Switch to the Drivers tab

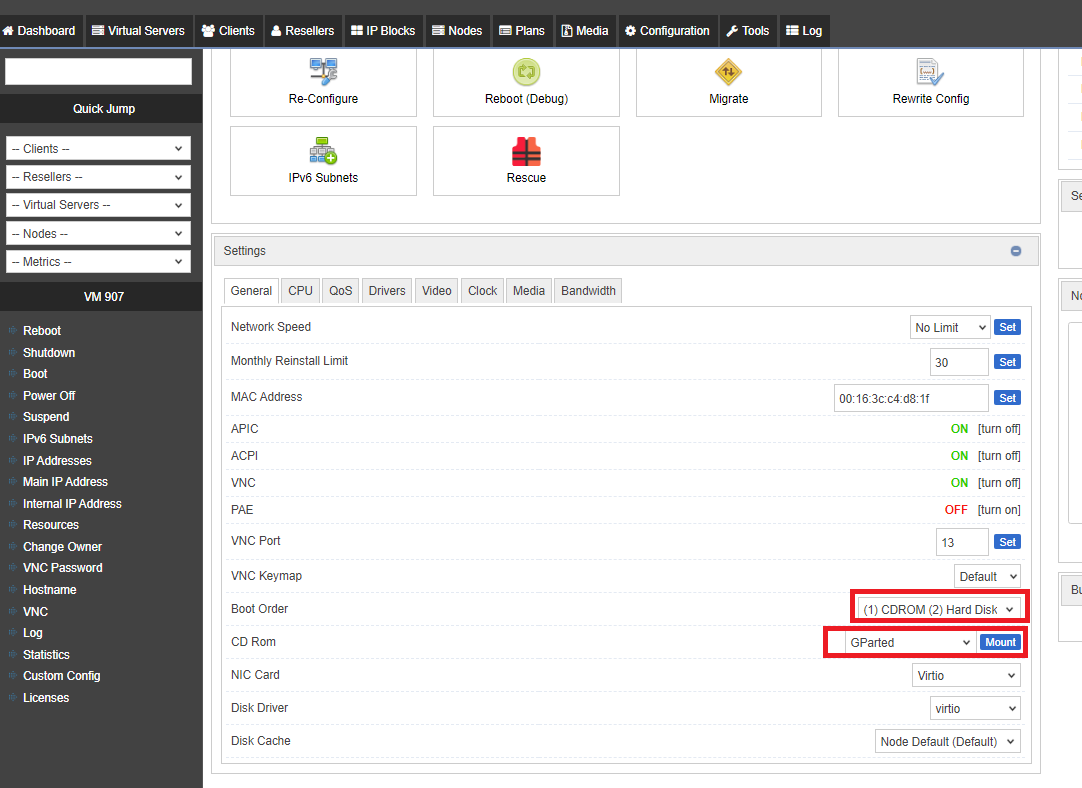click(x=387, y=291)
